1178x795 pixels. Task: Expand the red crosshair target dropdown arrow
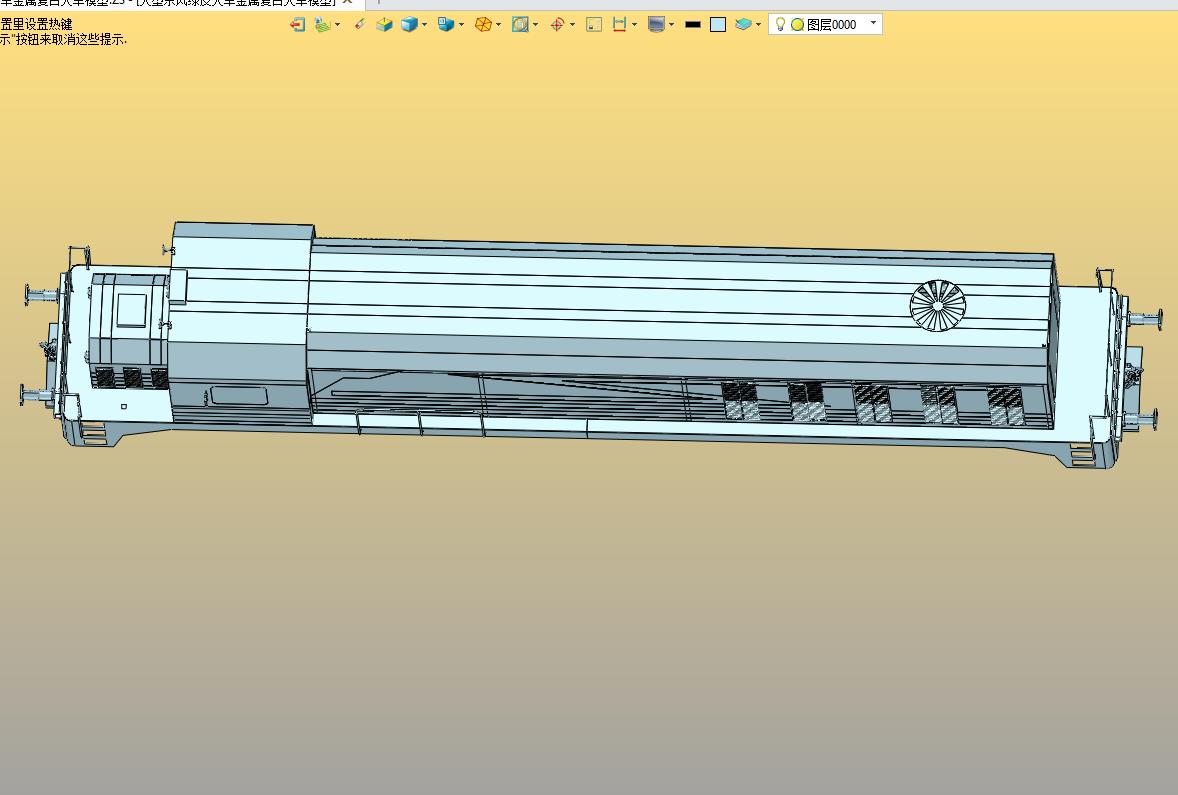(x=573, y=25)
